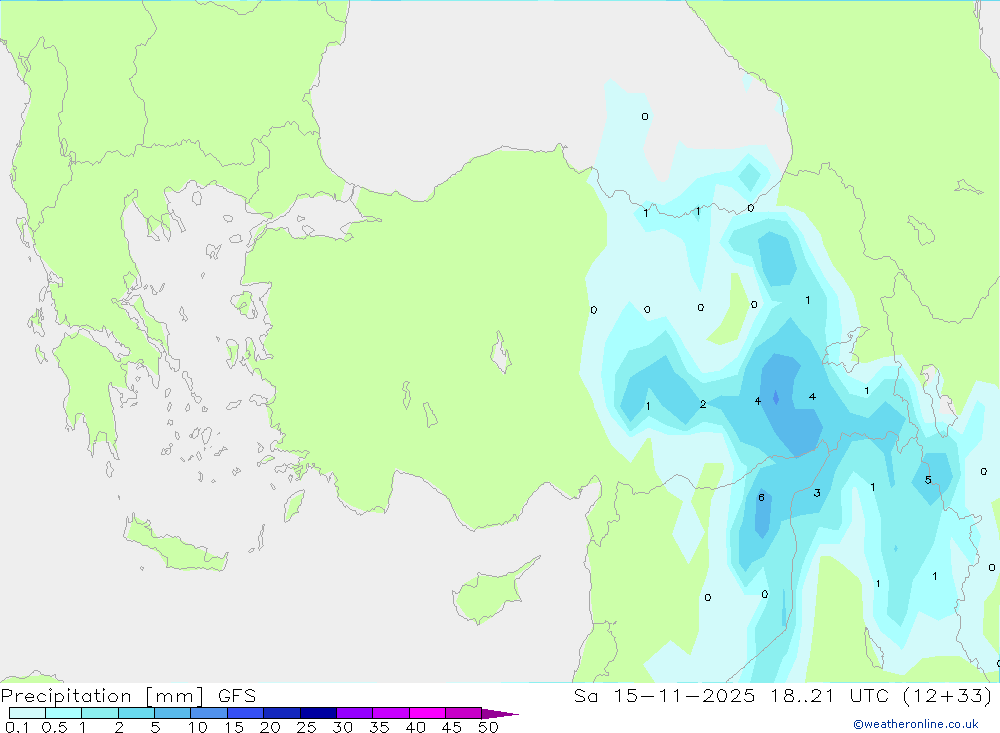Pick the 15–20 mm legend color swatch
Viewport: 1000px width, 733px height.
tap(245, 713)
